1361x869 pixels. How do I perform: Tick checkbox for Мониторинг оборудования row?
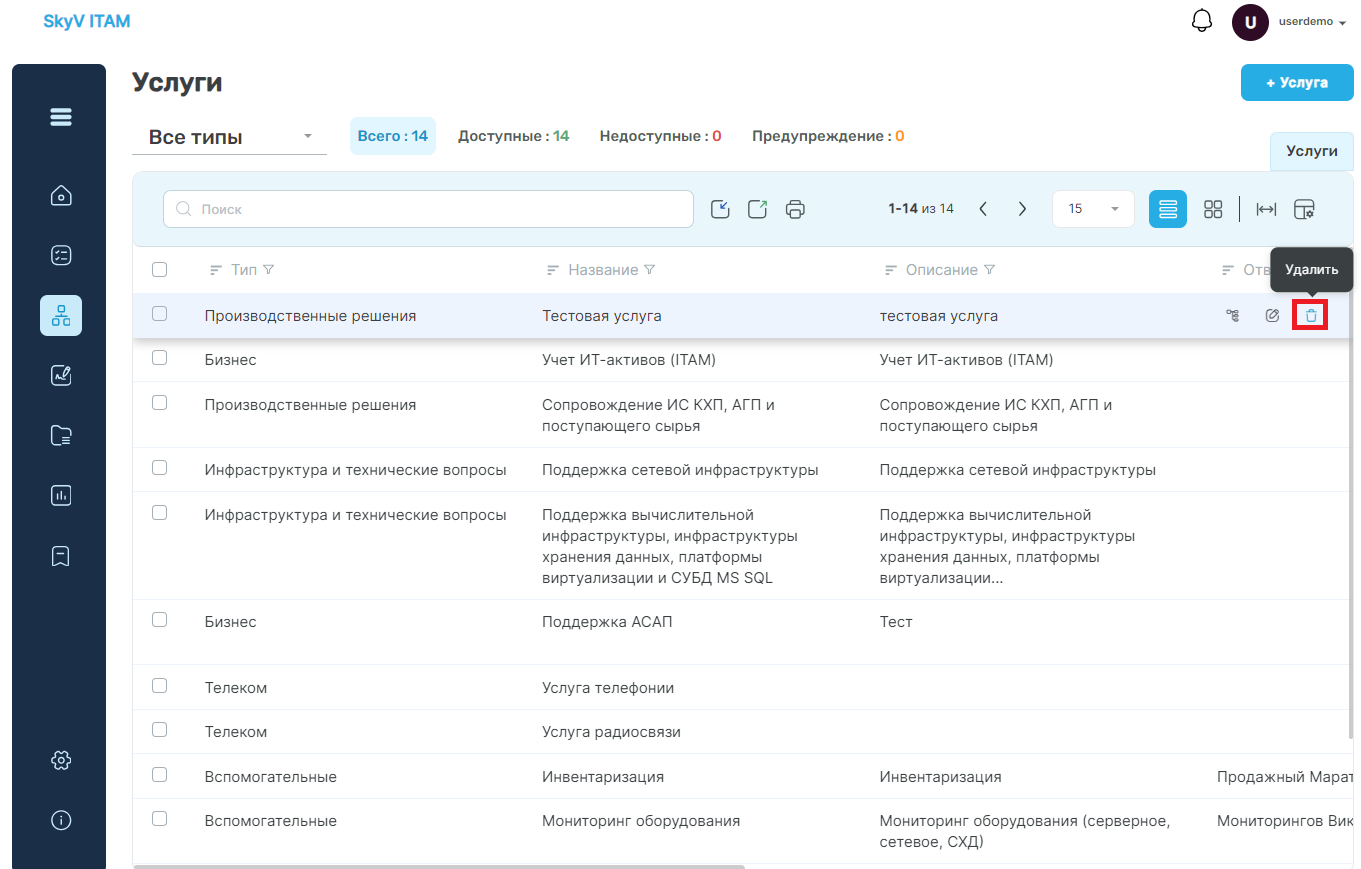pyautogui.click(x=159, y=818)
